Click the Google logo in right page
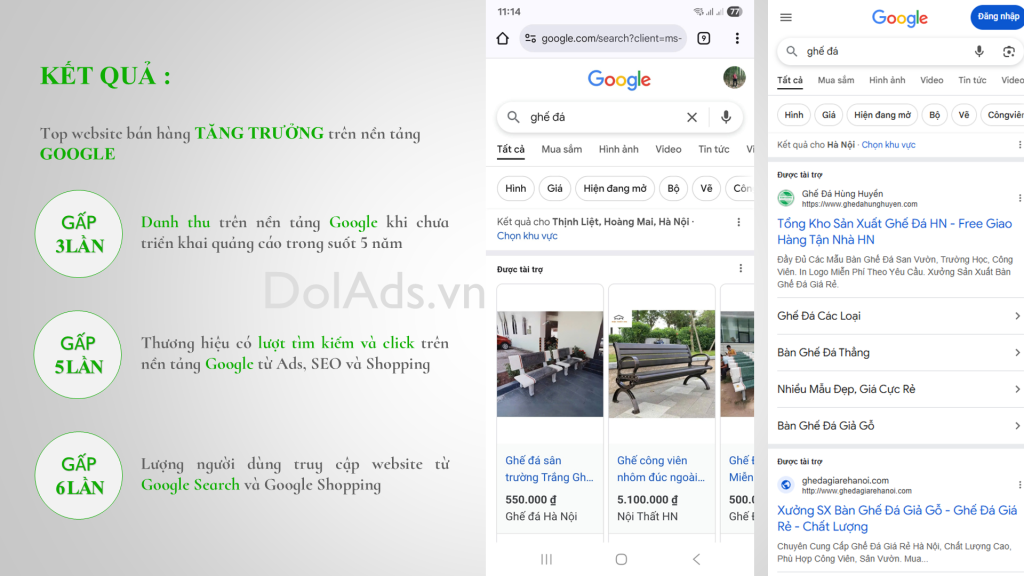 (x=899, y=18)
